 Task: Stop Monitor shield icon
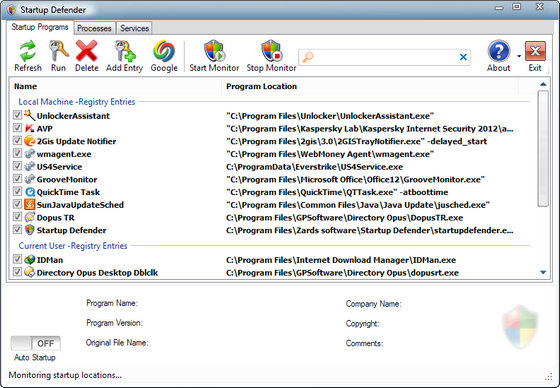coord(271,51)
